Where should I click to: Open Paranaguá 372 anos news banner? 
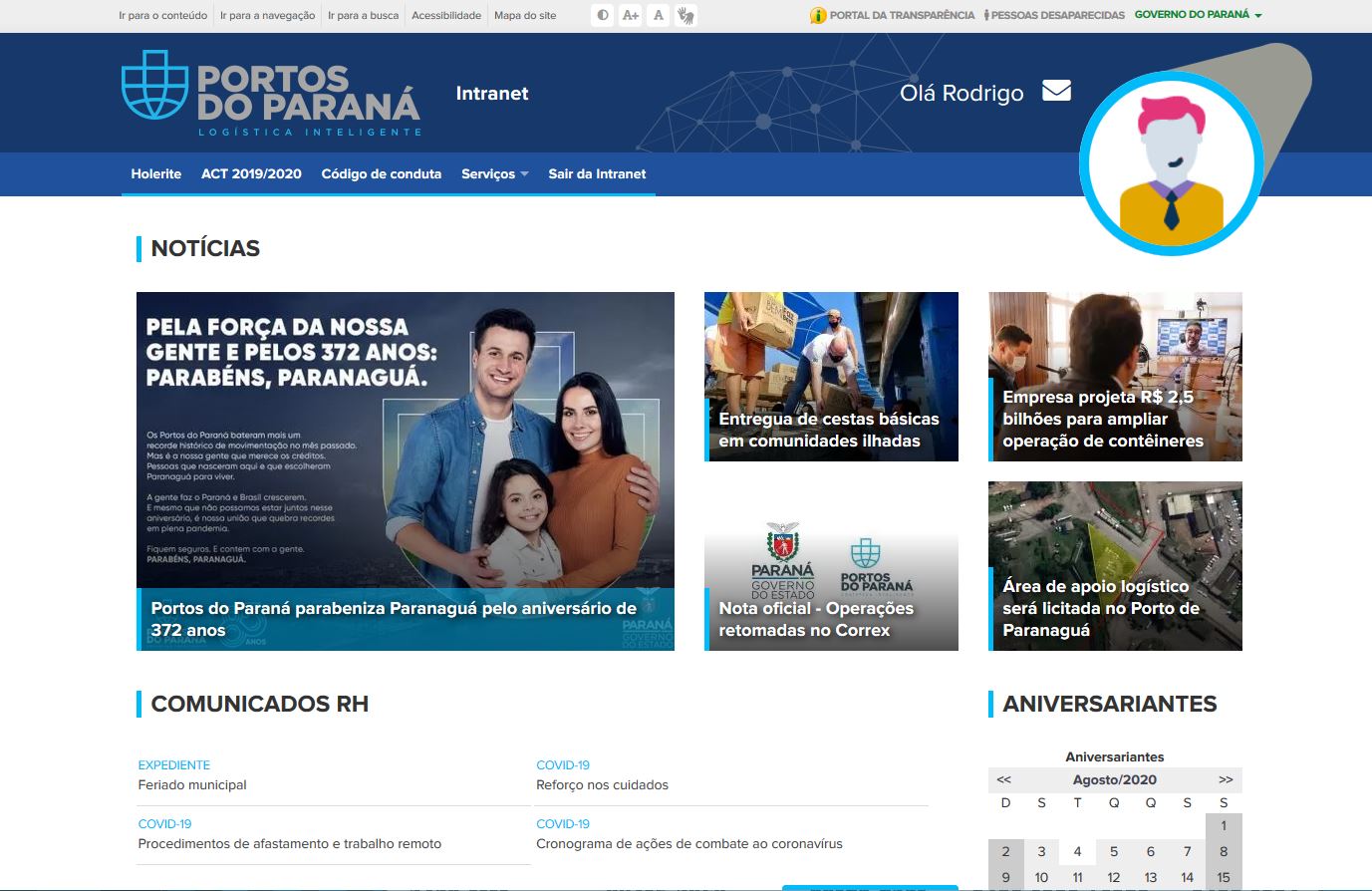point(406,471)
